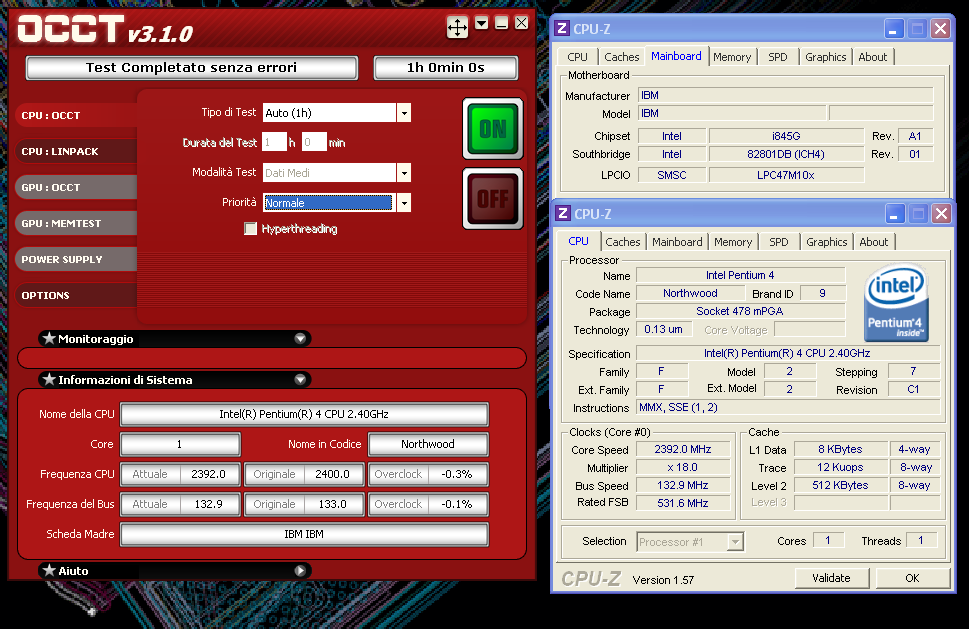Image resolution: width=969 pixels, height=629 pixels.
Task: Stop the test with the red OFF button
Action: click(493, 198)
